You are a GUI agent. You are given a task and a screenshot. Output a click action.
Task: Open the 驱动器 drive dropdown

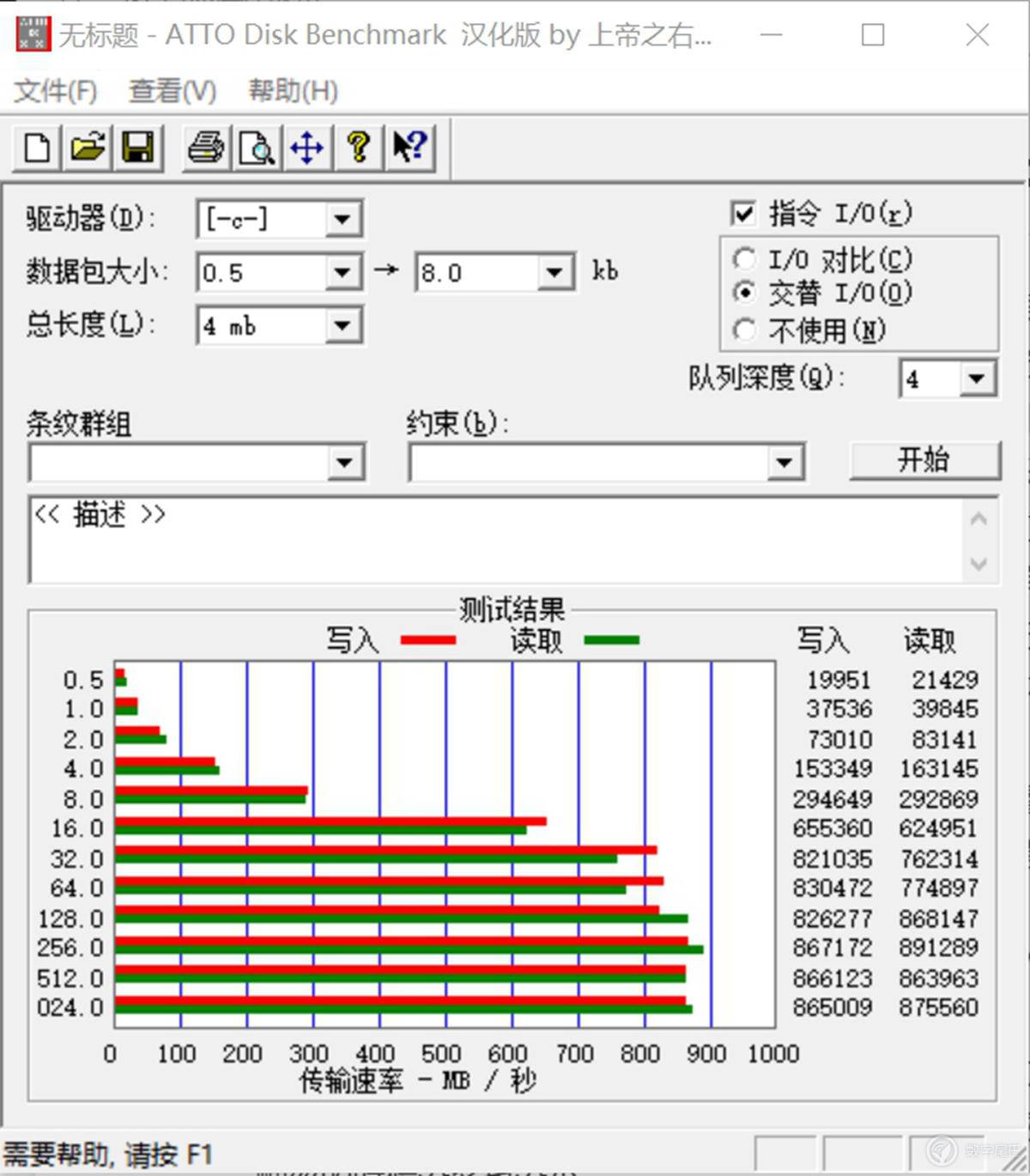pyautogui.click(x=342, y=219)
